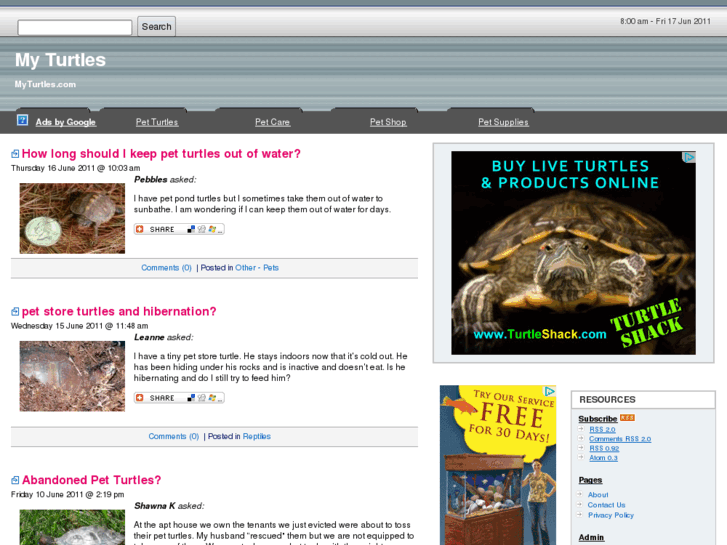Subscribe via RSS 2.0 link
The image size is (727, 545).
coord(602,430)
